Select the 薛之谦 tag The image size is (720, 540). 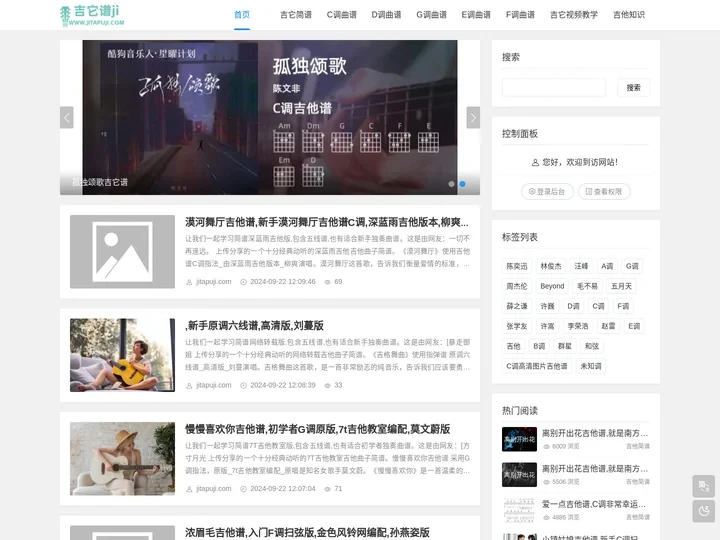click(x=517, y=306)
